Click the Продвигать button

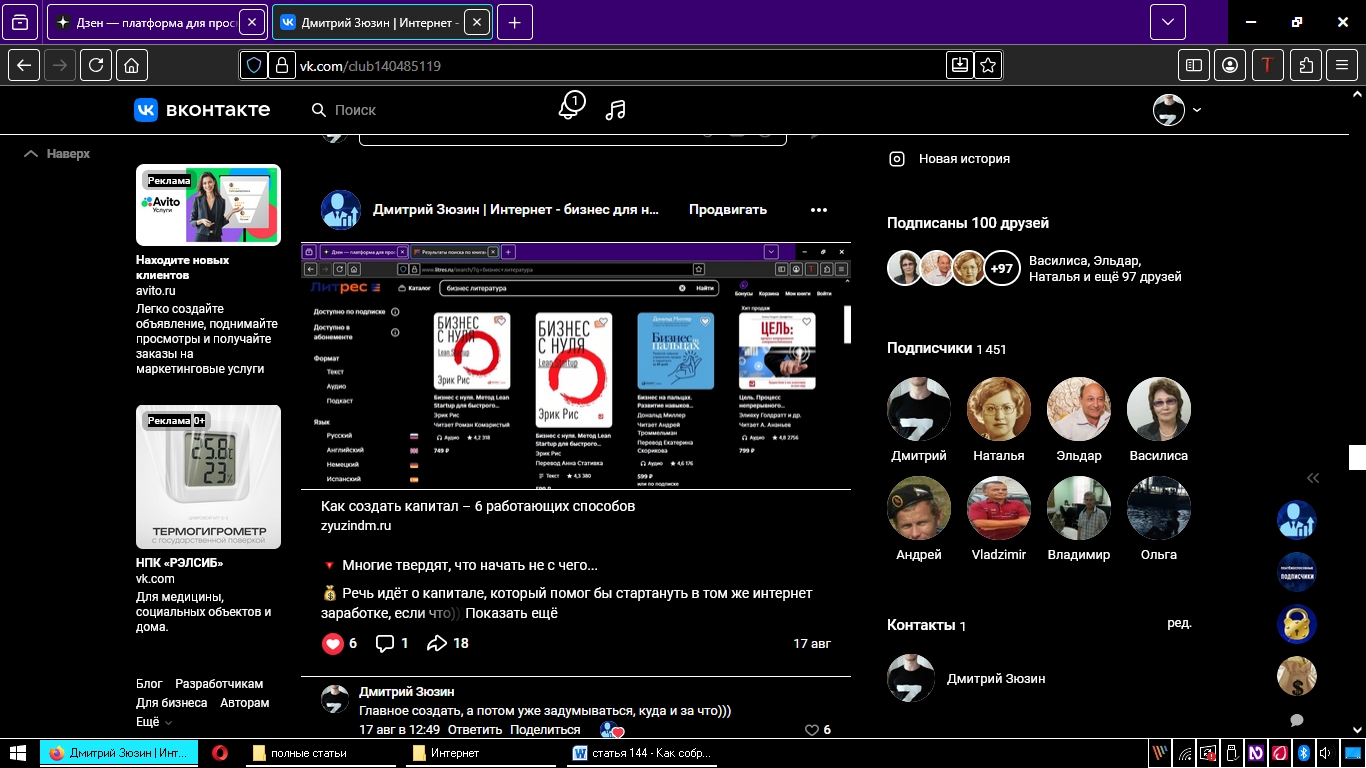pyautogui.click(x=727, y=210)
